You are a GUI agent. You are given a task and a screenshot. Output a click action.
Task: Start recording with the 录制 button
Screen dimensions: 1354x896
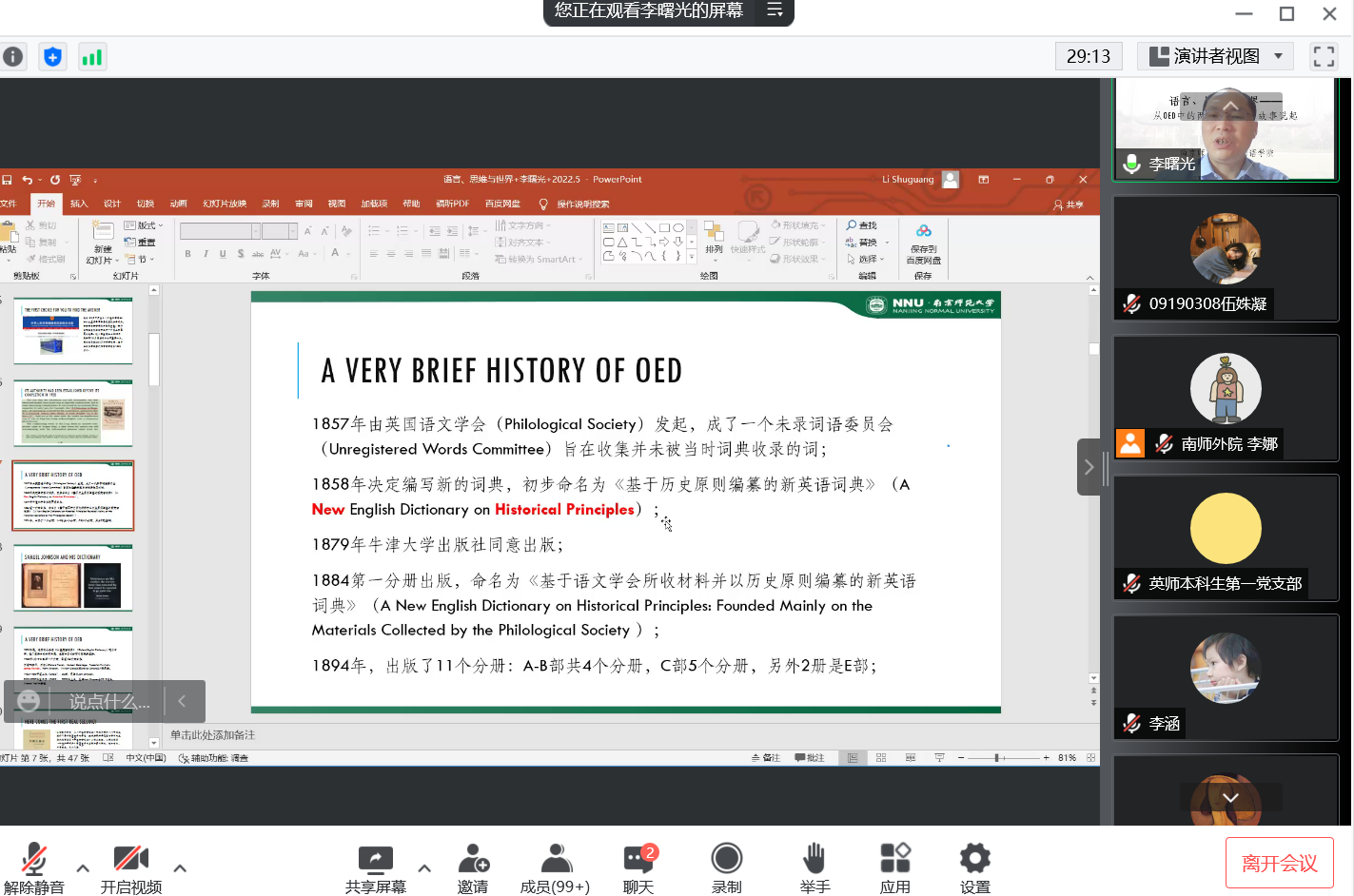coord(726,860)
